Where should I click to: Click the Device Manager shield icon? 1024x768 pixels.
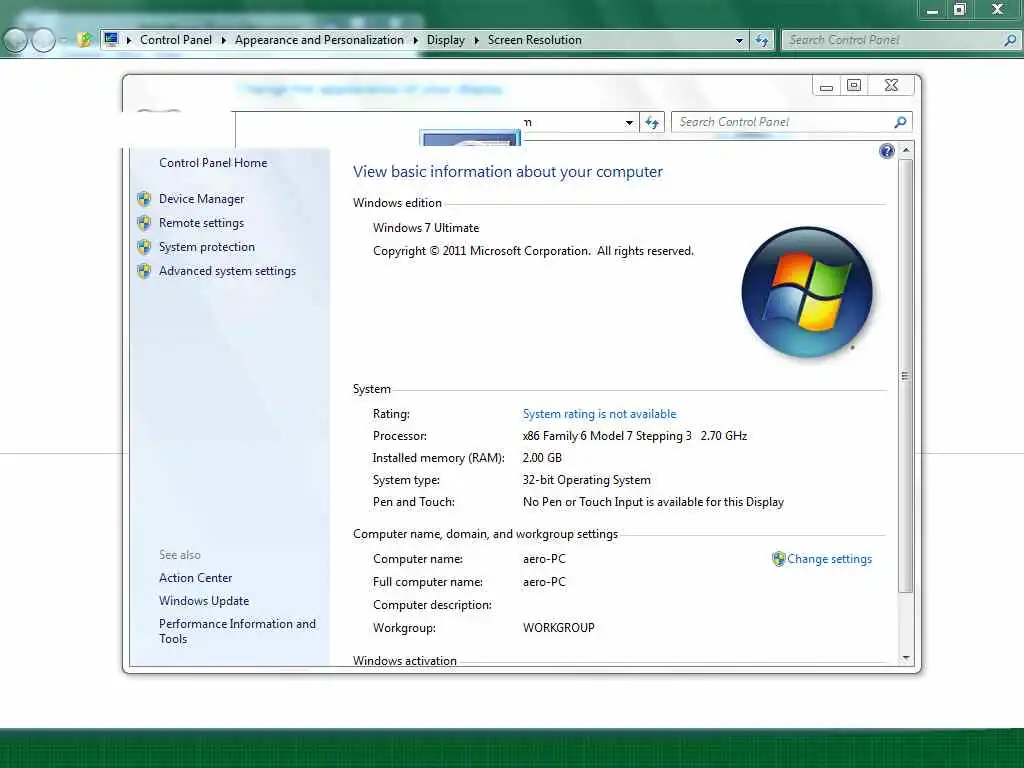click(144, 199)
